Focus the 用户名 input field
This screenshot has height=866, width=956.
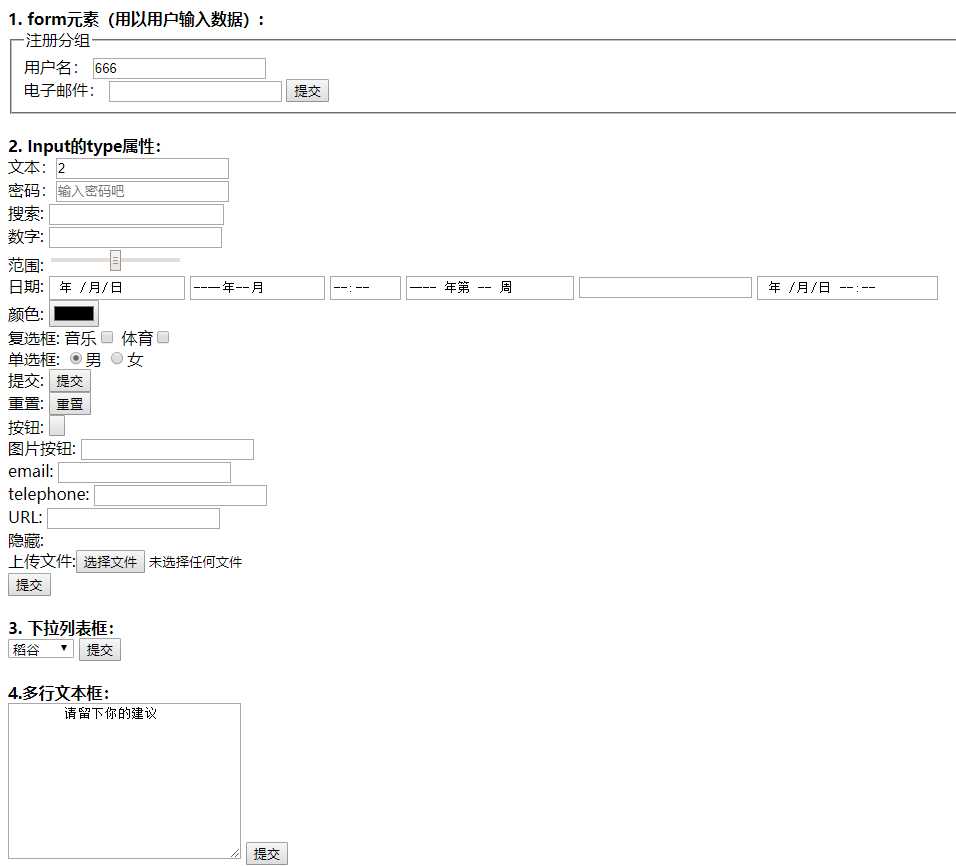[x=179, y=68]
